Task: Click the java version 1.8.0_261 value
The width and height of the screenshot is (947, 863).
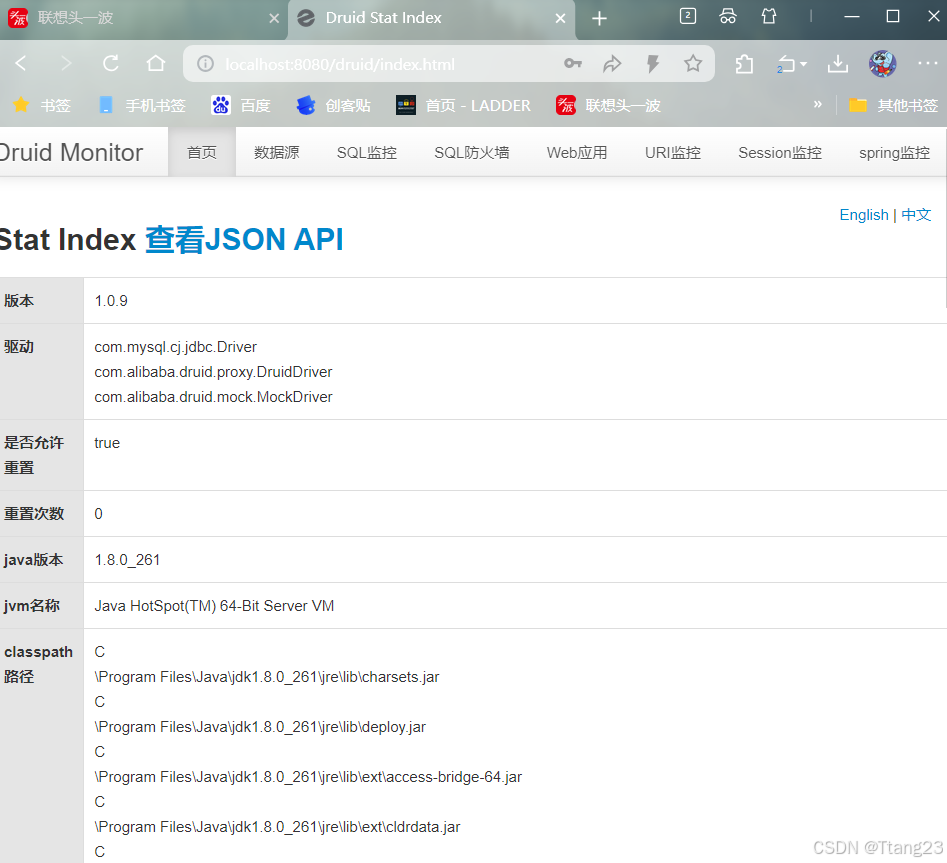Action: [127, 560]
